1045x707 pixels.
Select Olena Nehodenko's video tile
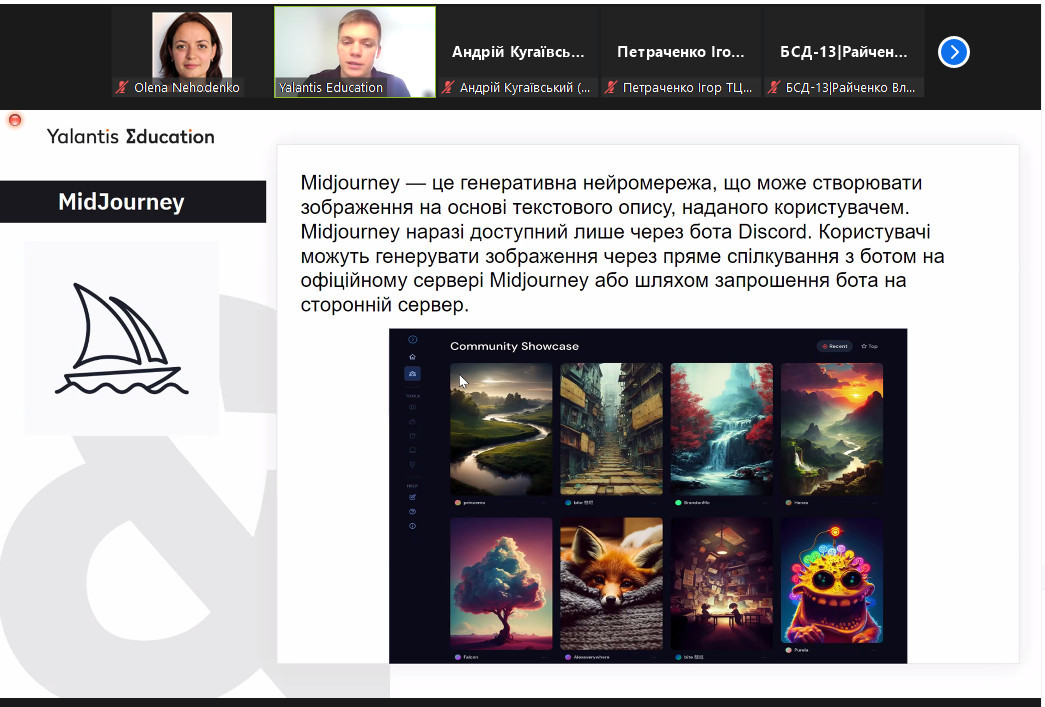pyautogui.click(x=192, y=52)
